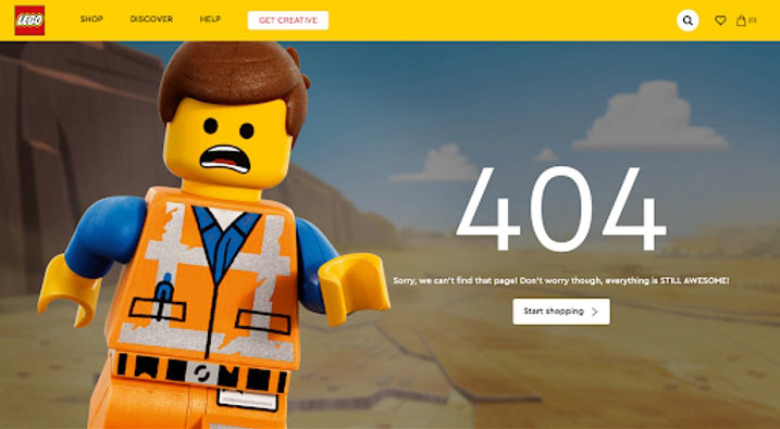This screenshot has height=429, width=780.
Task: Click the 404 heading text
Action: click(x=561, y=209)
